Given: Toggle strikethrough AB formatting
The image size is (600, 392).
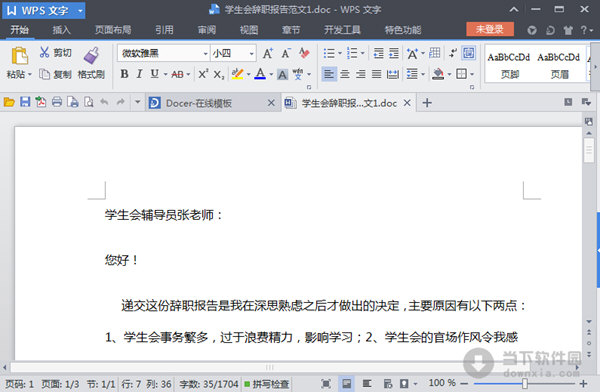Looking at the screenshot, I should point(177,74).
